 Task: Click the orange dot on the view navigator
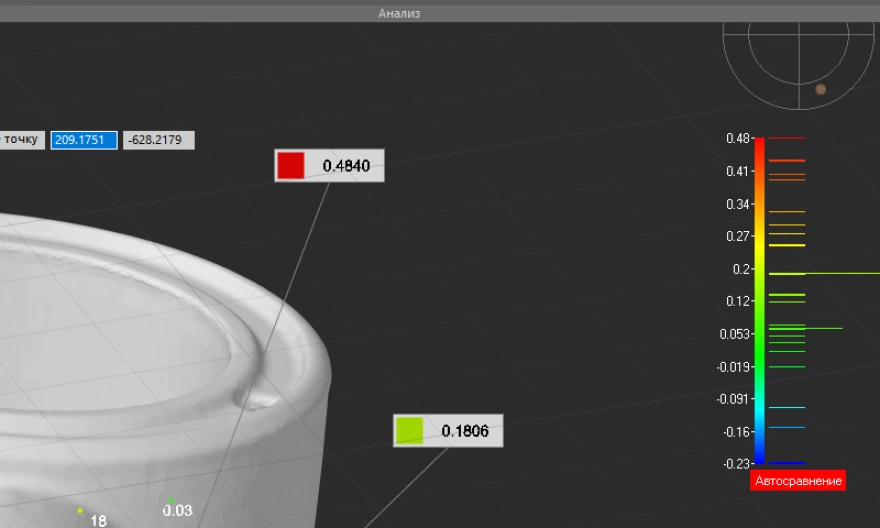point(820,89)
